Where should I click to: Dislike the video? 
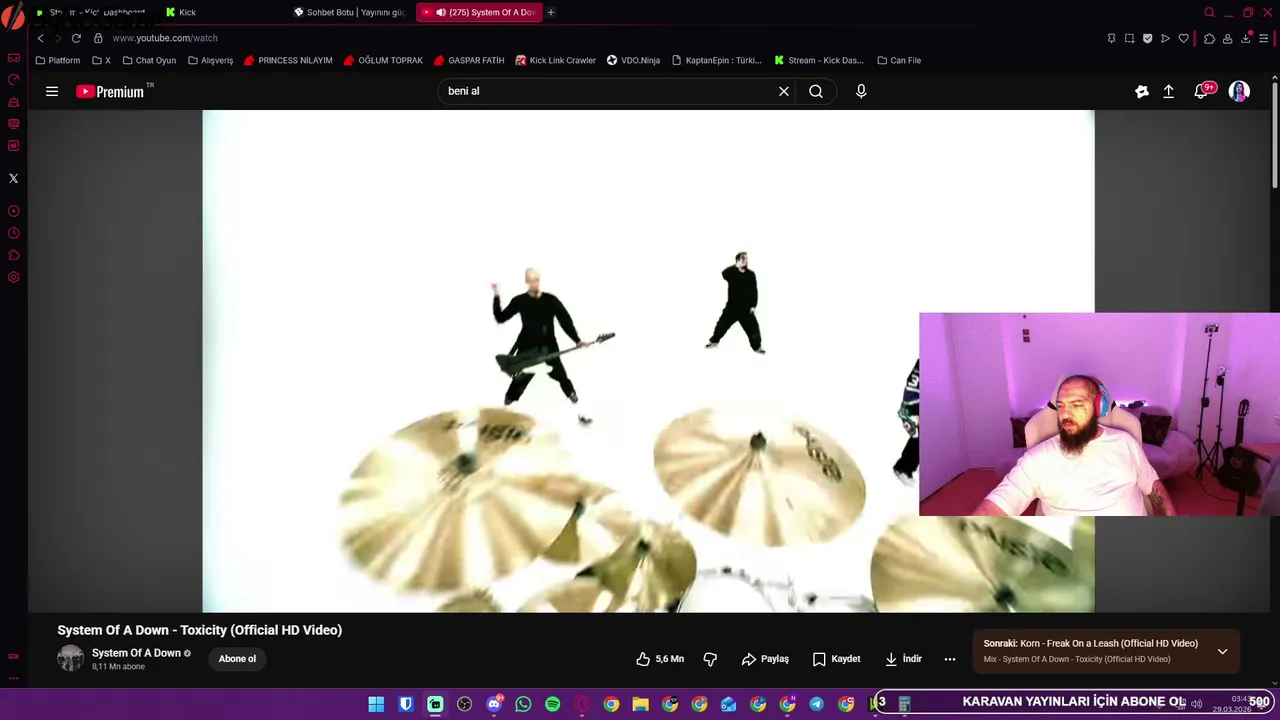(x=710, y=659)
